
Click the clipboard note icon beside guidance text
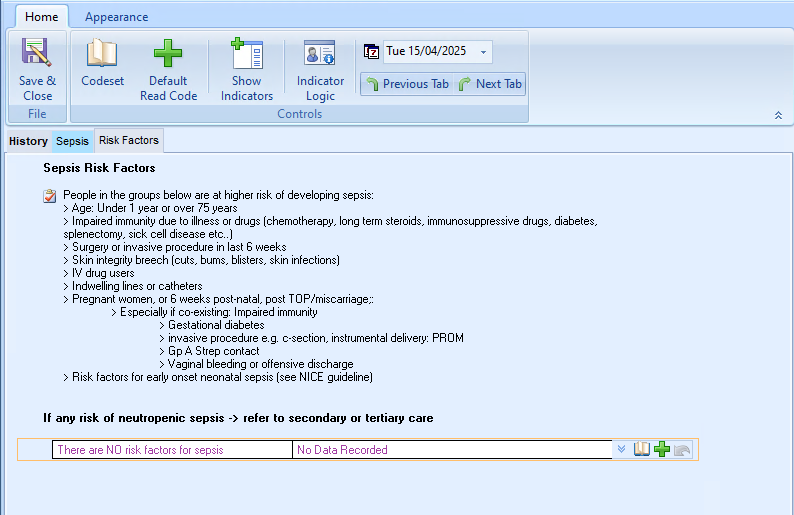click(x=50, y=196)
